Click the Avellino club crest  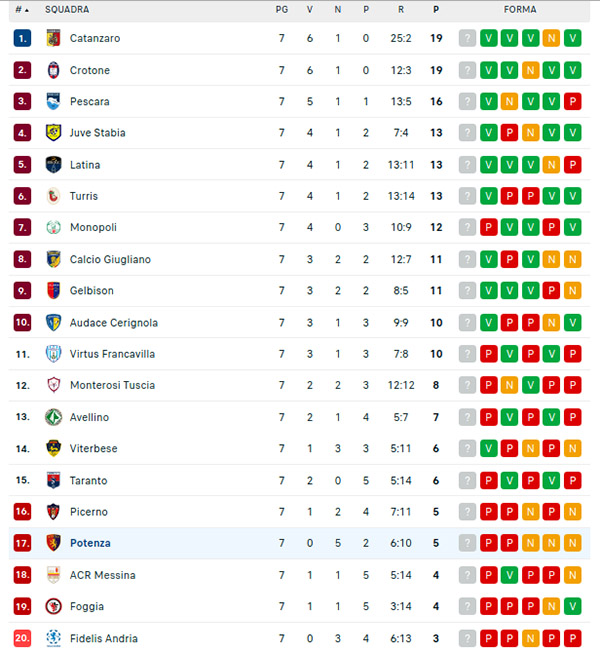[x=53, y=417]
